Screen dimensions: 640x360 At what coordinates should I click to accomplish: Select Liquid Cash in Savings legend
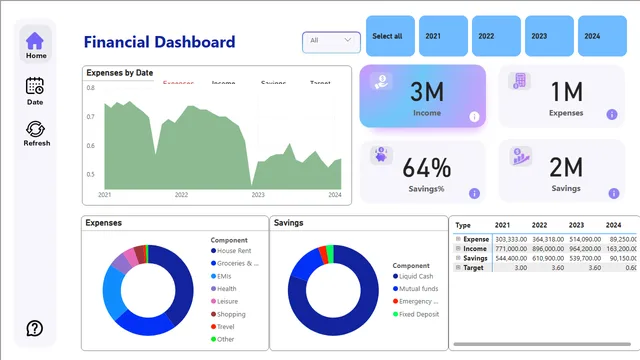pyautogui.click(x=413, y=276)
